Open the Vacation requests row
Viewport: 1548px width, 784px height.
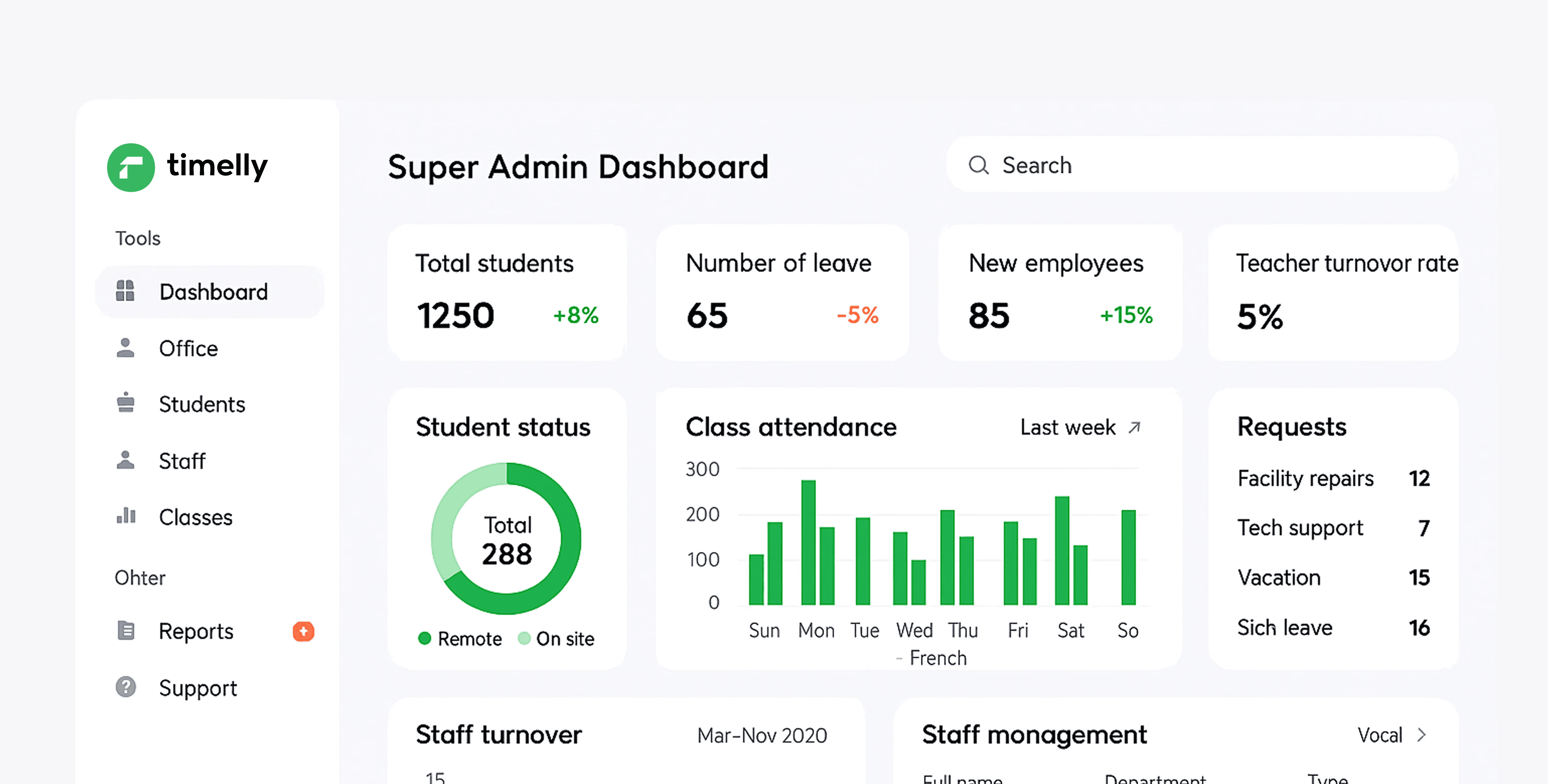(x=1279, y=577)
